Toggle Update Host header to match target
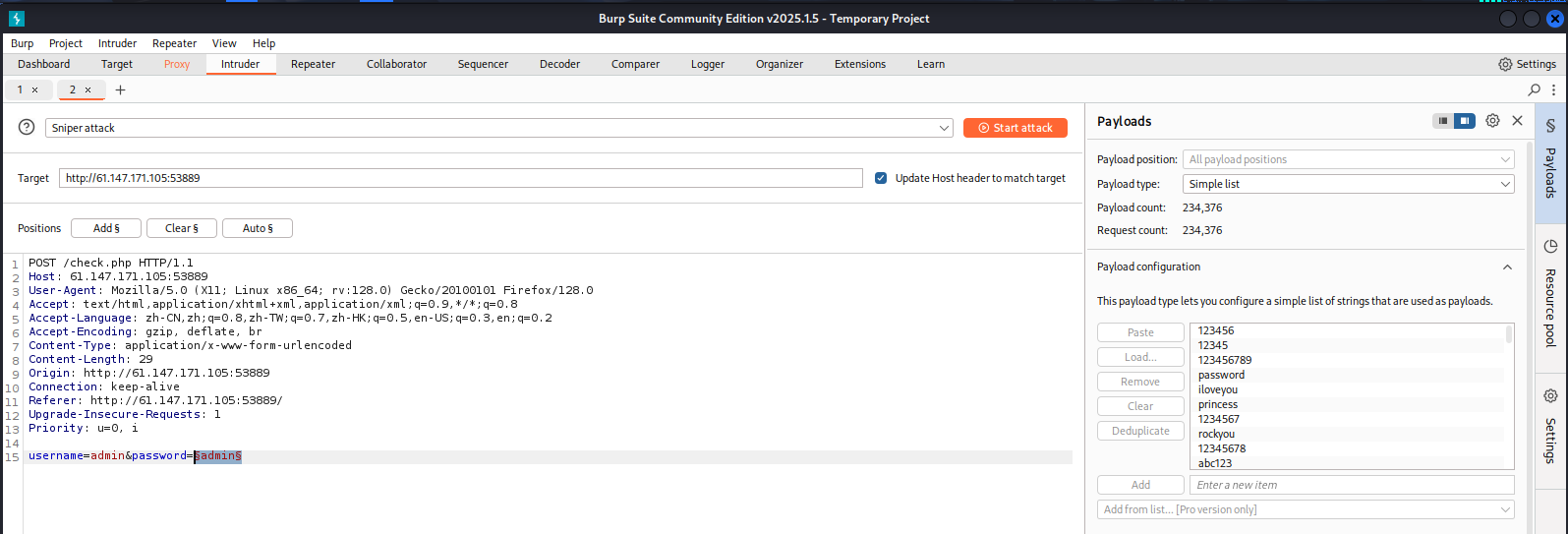The width and height of the screenshot is (1568, 534). point(881,178)
